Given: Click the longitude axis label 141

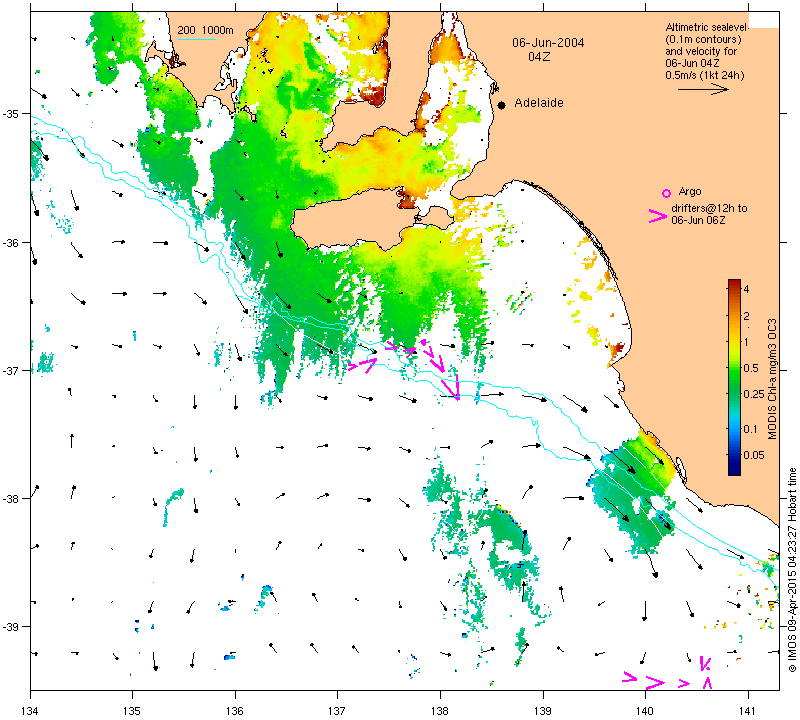Looking at the screenshot, I should click(748, 710).
